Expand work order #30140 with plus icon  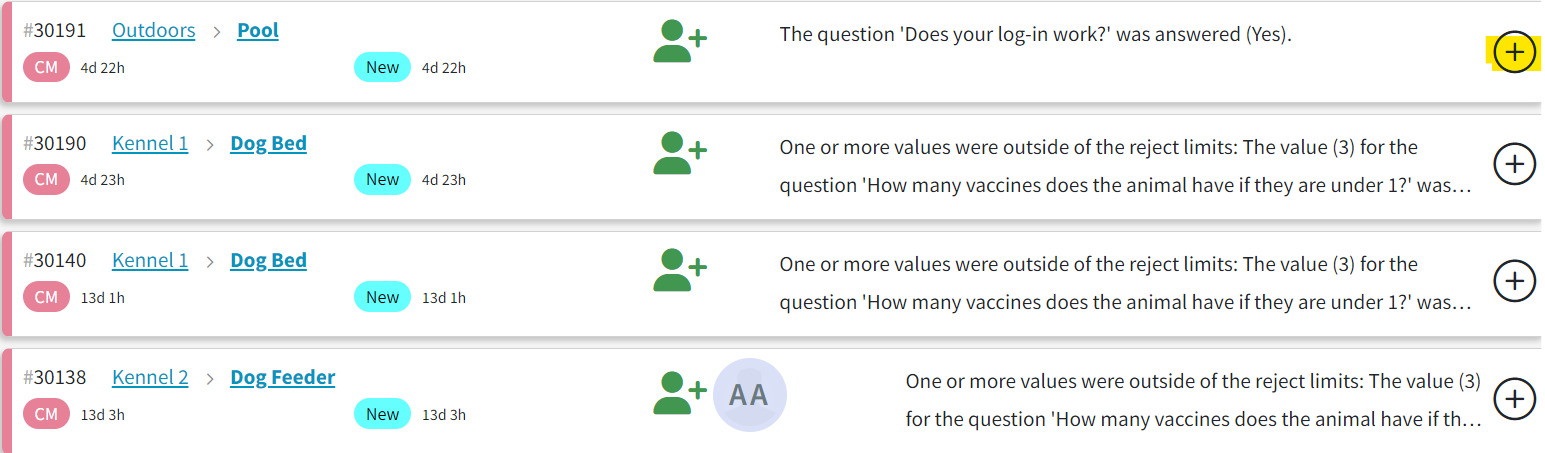1514,280
